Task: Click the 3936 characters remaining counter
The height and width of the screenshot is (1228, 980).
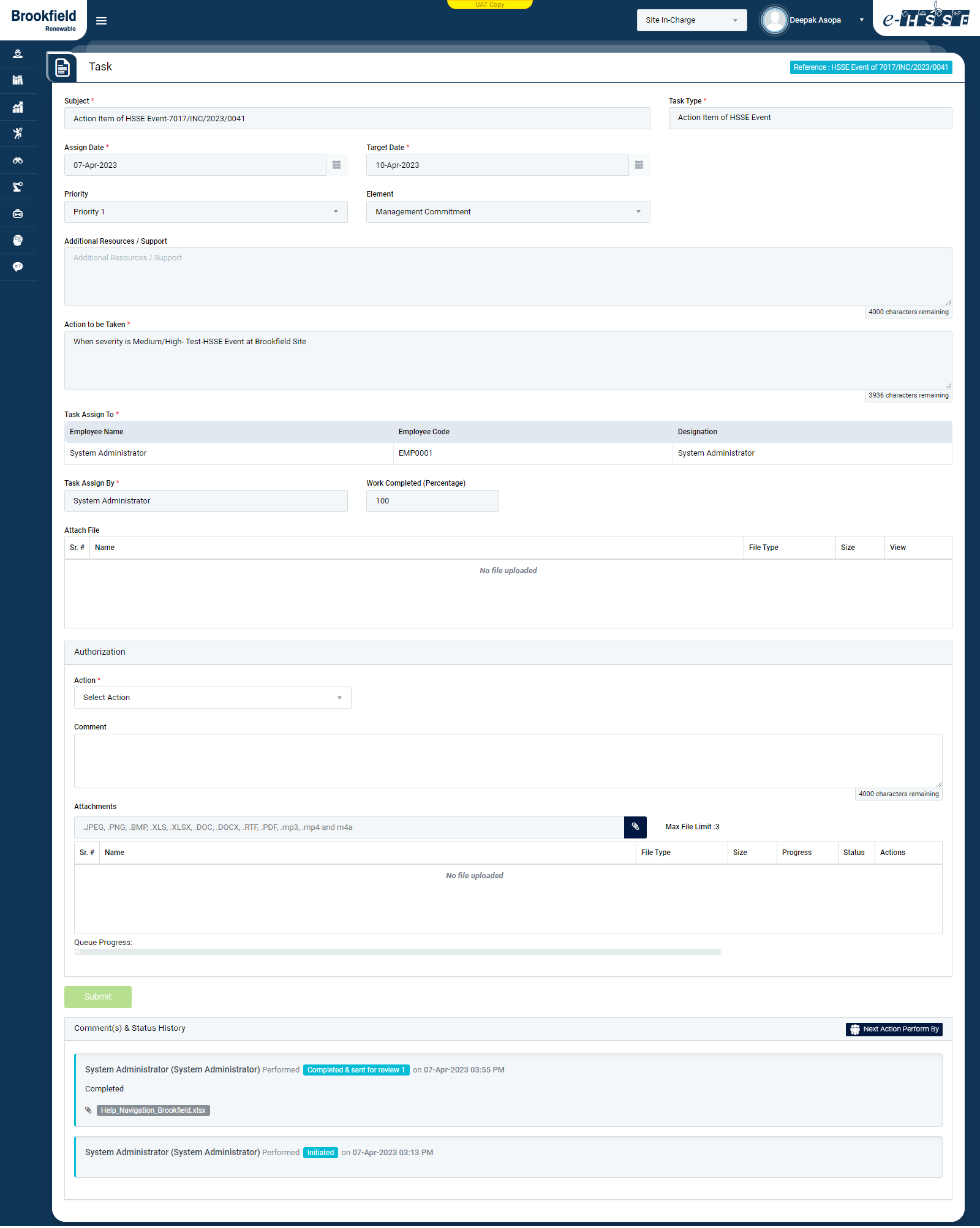Action: pyautogui.click(x=908, y=396)
